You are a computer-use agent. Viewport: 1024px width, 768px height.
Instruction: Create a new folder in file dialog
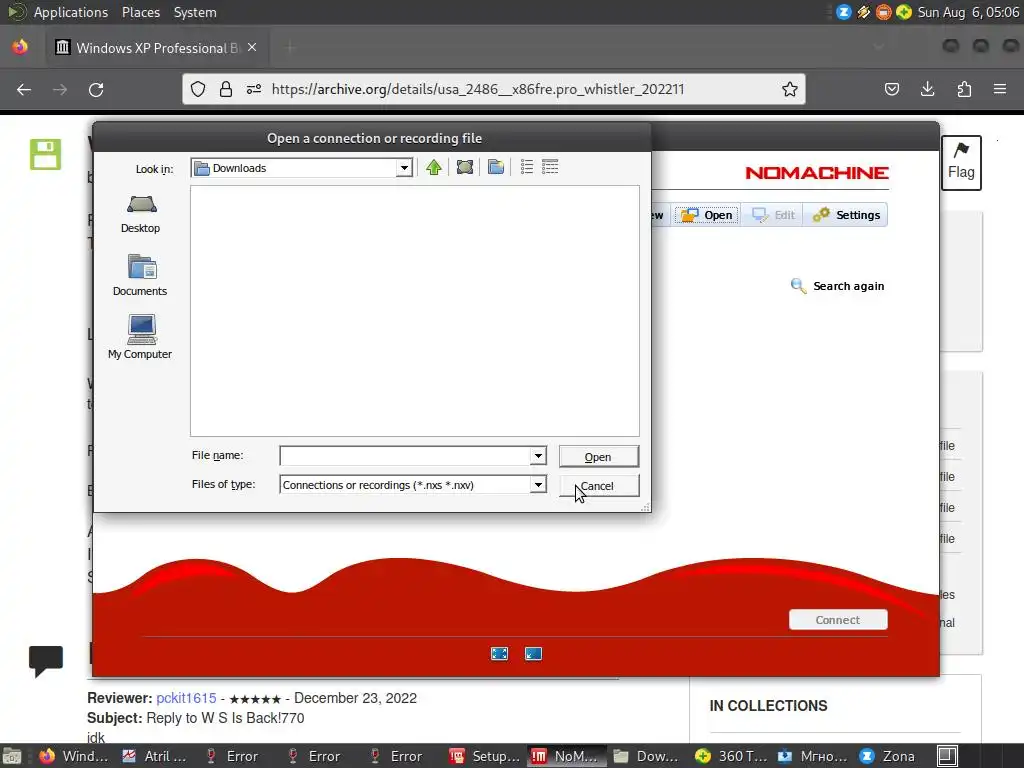click(496, 168)
